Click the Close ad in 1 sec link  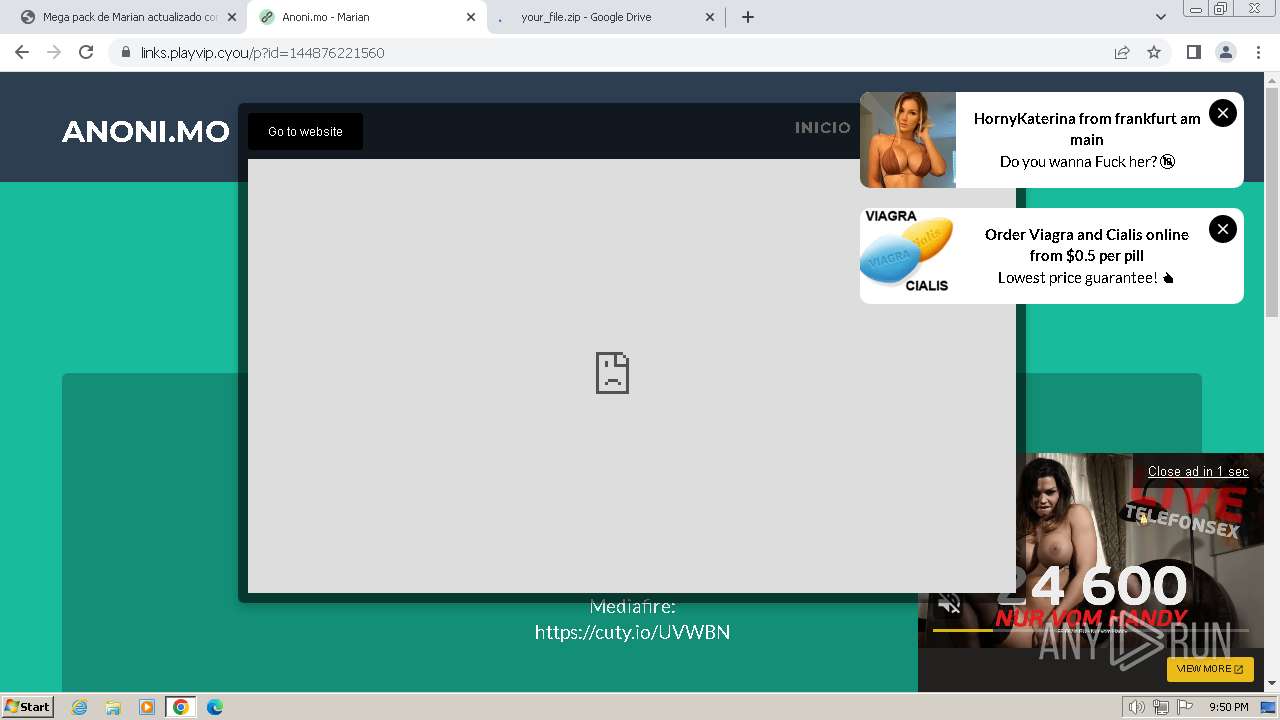[1198, 471]
